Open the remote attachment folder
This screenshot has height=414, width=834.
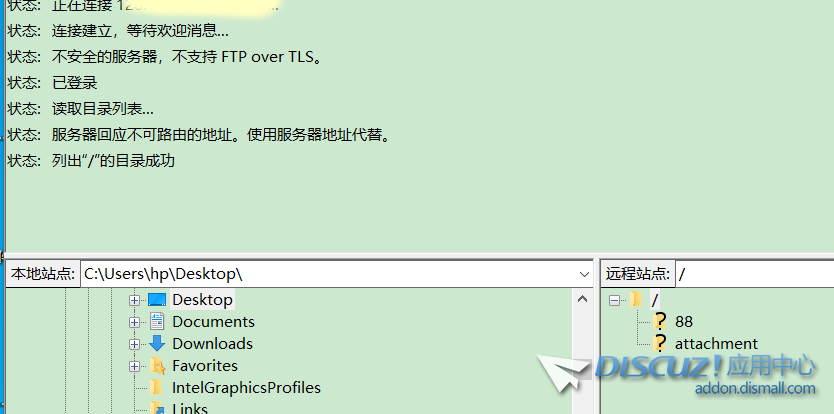(x=716, y=344)
